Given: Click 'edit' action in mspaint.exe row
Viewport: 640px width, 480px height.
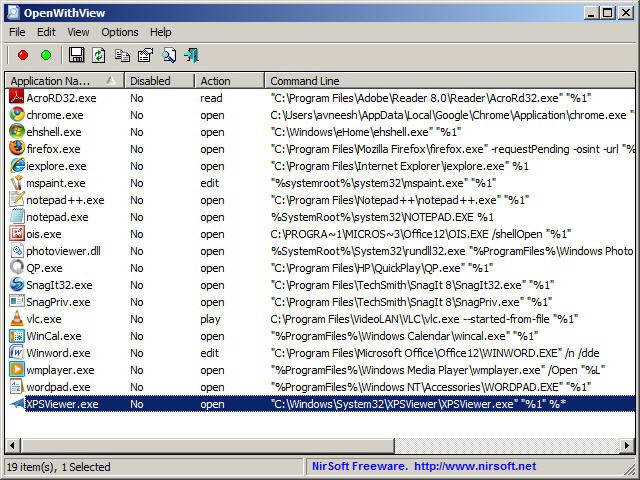Looking at the screenshot, I should 209,183.
